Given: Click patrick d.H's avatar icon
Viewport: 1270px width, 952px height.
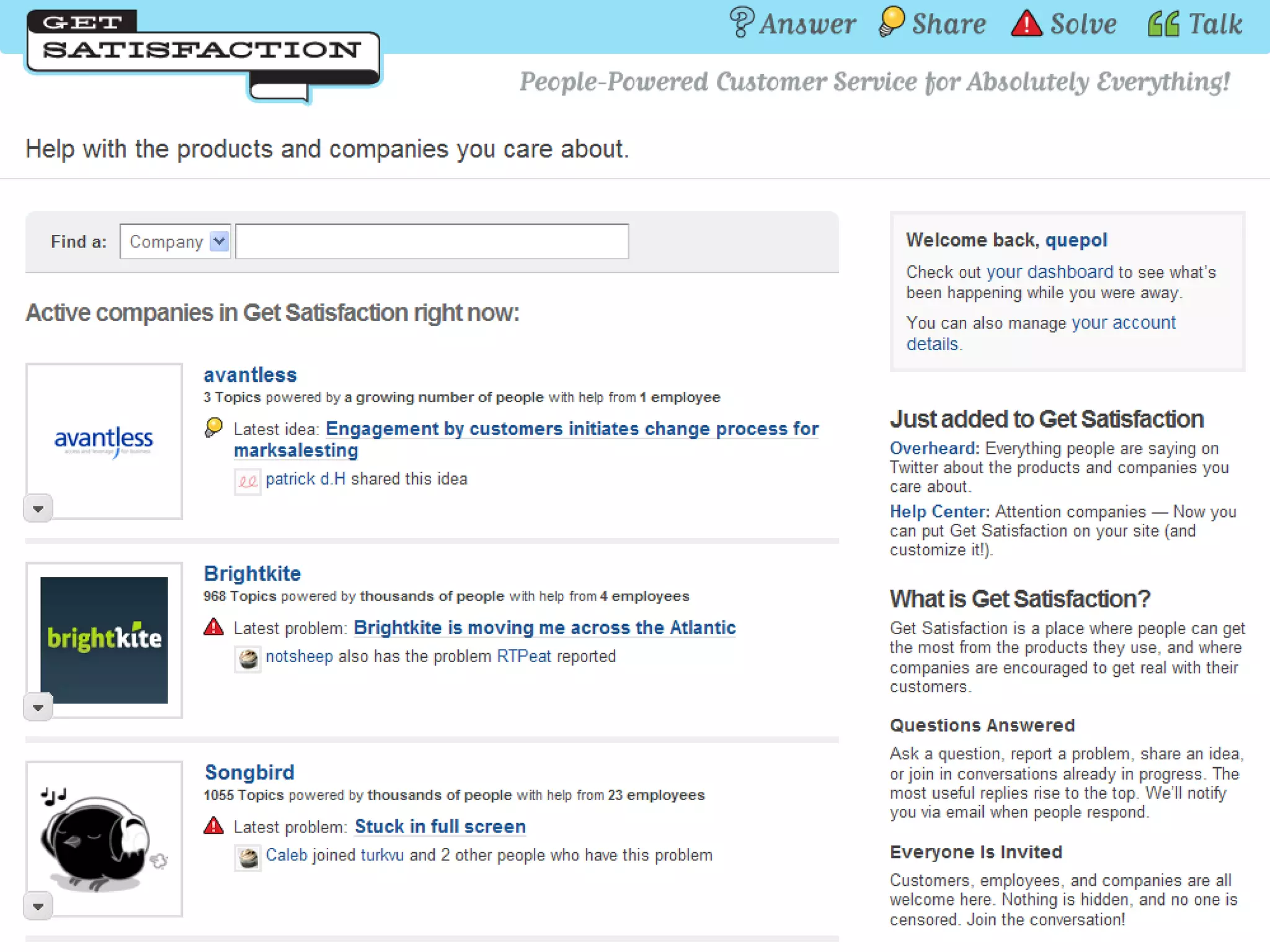Looking at the screenshot, I should click(247, 481).
